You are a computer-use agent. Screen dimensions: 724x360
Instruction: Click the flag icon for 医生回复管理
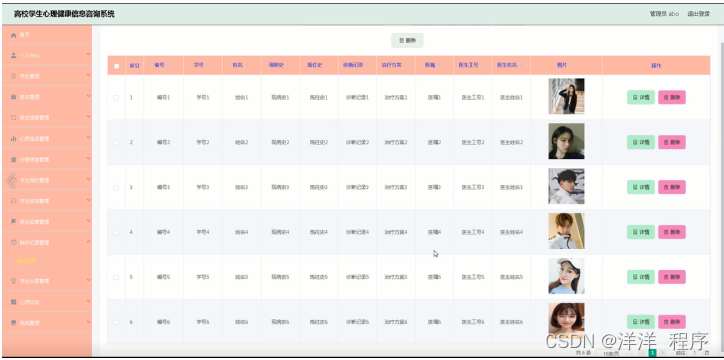13,222
